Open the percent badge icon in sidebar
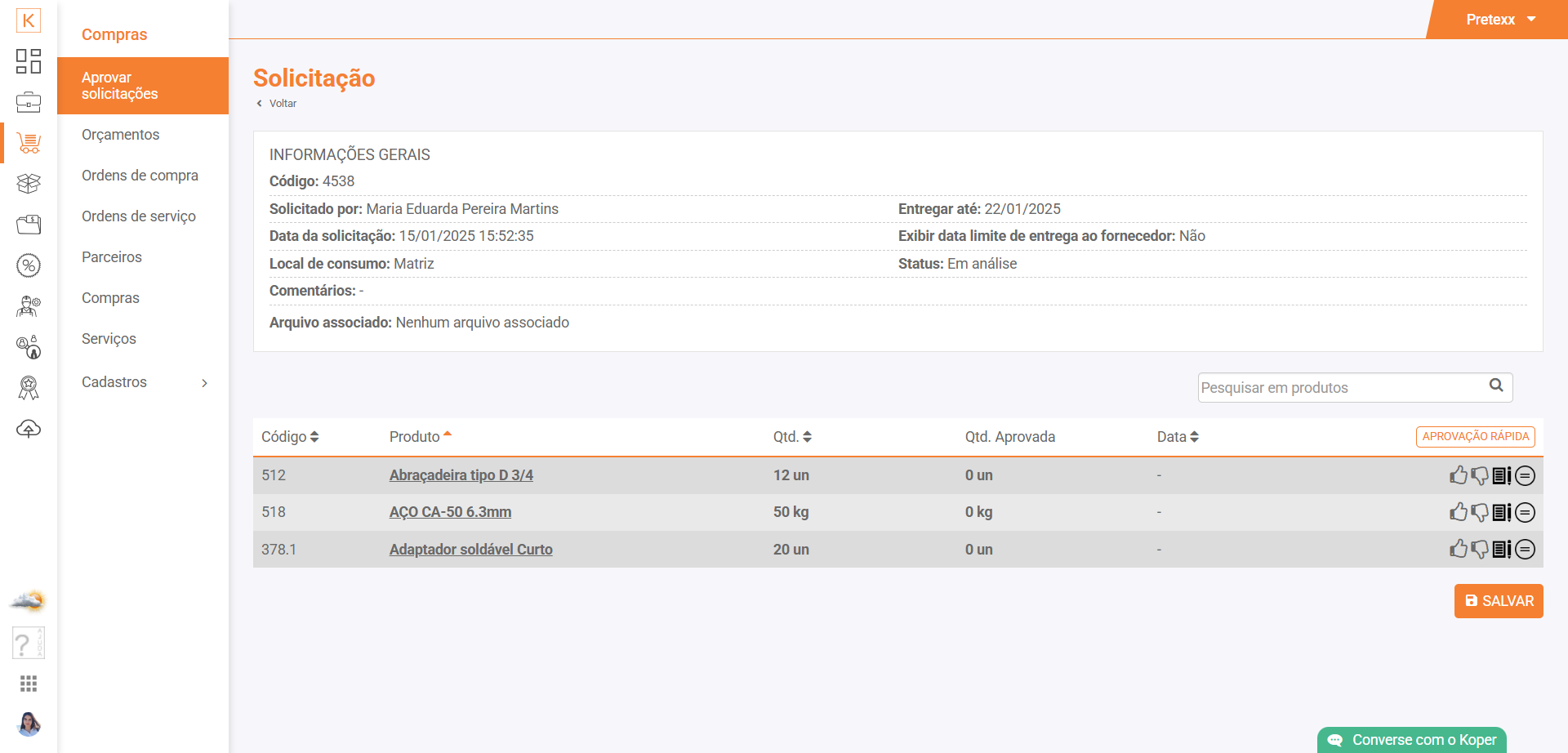 [x=29, y=265]
